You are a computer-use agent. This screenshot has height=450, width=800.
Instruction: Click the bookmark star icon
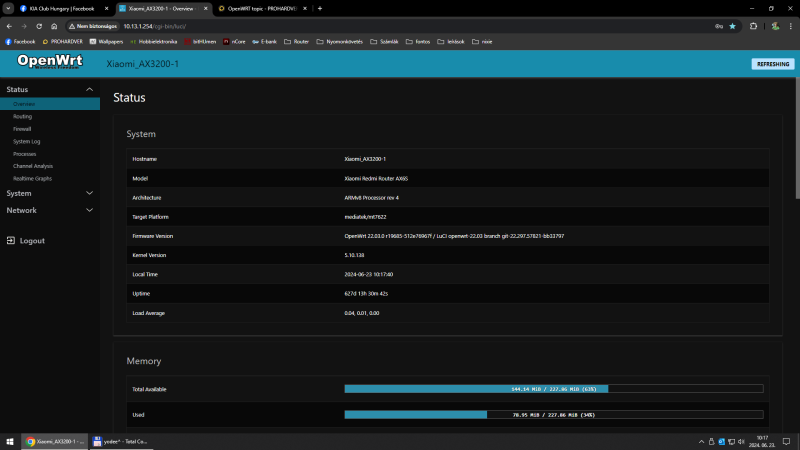point(732,26)
